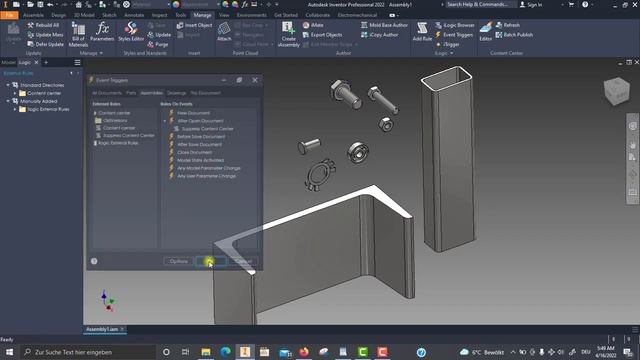The width and height of the screenshot is (640, 360).
Task: Click the Open file icon in quick access toolbar
Action: (x=30, y=4)
